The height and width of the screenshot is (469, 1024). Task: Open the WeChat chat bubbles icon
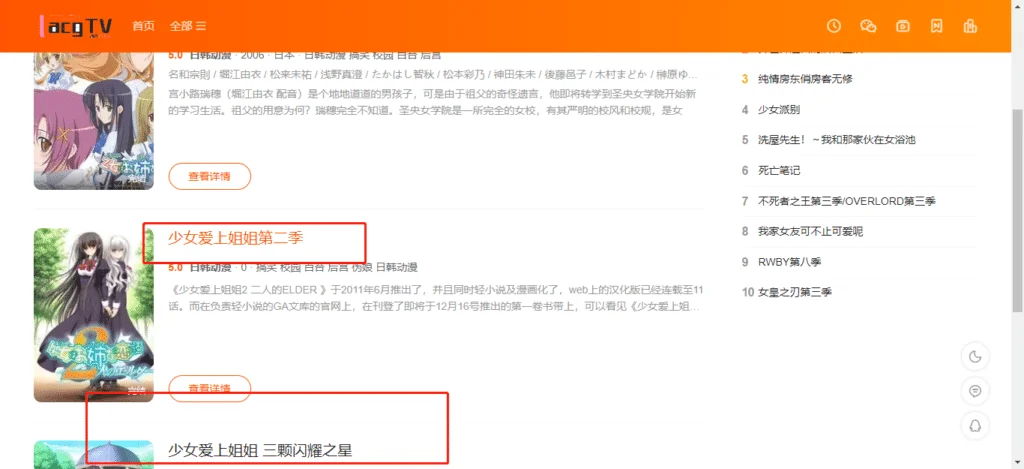tap(868, 26)
